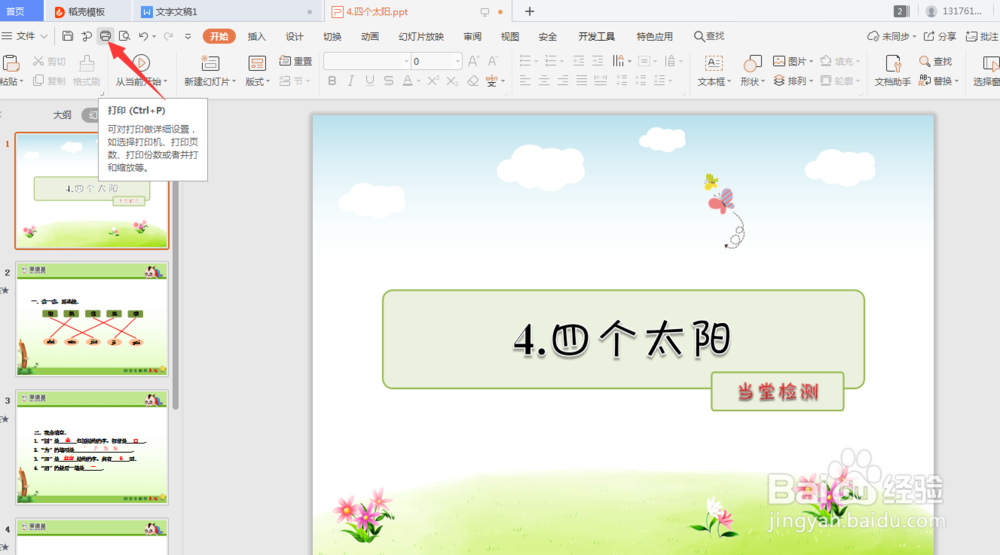Switch to the Insert (插入) tab
The width and height of the screenshot is (1000, 555).
pos(256,36)
